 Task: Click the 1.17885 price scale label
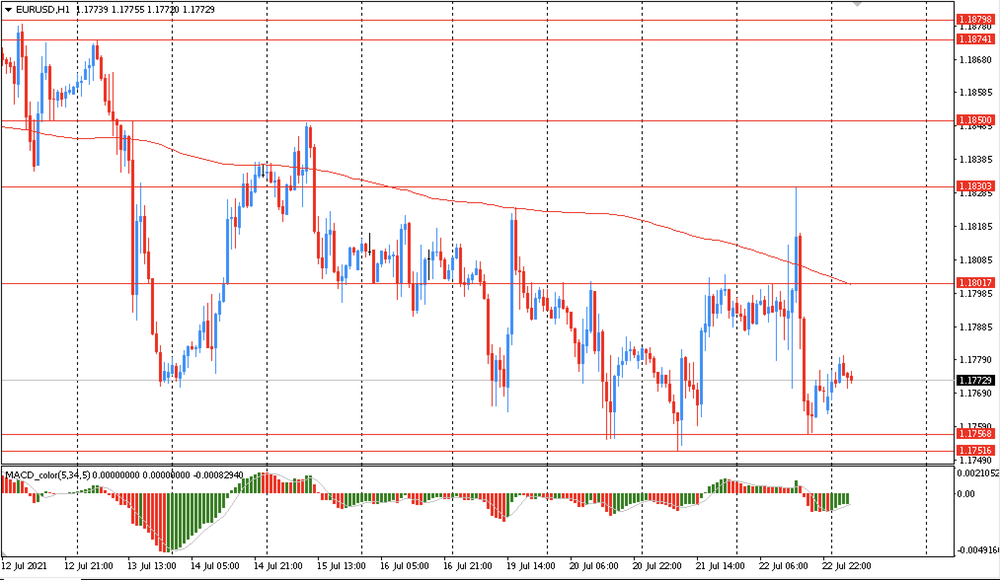click(x=976, y=327)
